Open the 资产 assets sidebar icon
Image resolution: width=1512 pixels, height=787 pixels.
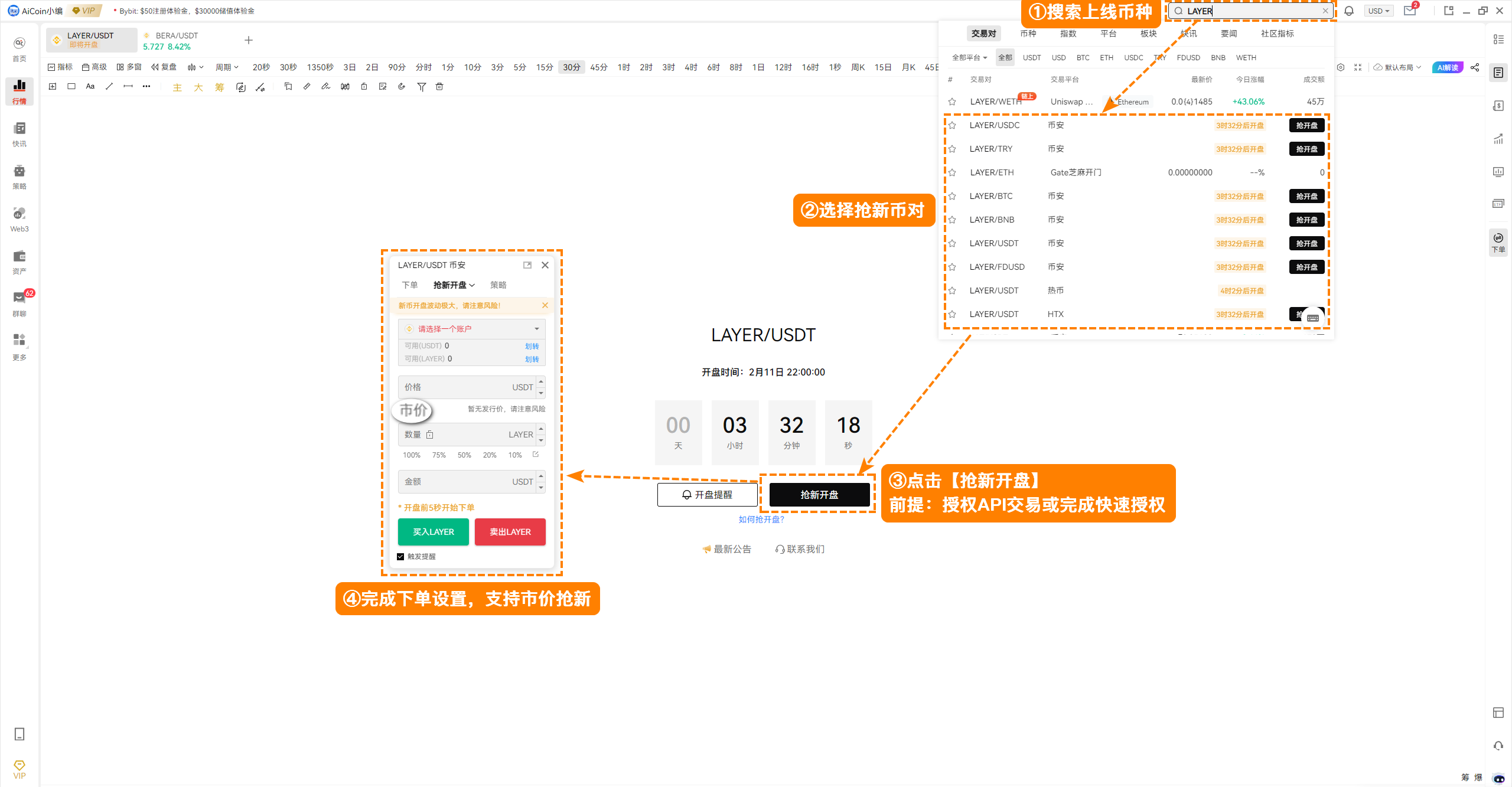(19, 262)
